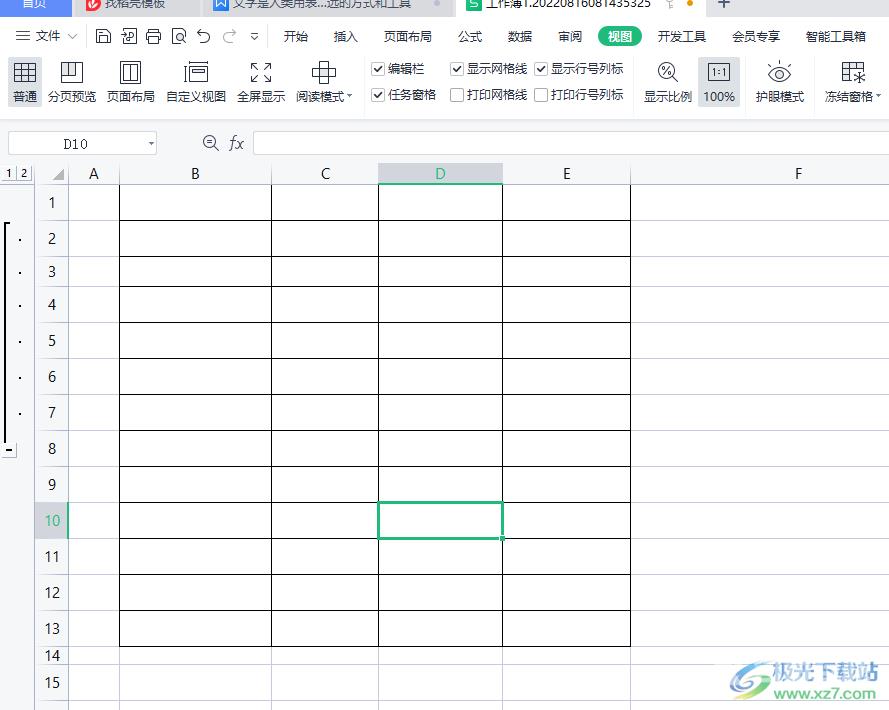
Task: Activate 全屏显示 full screen
Action: point(261,82)
